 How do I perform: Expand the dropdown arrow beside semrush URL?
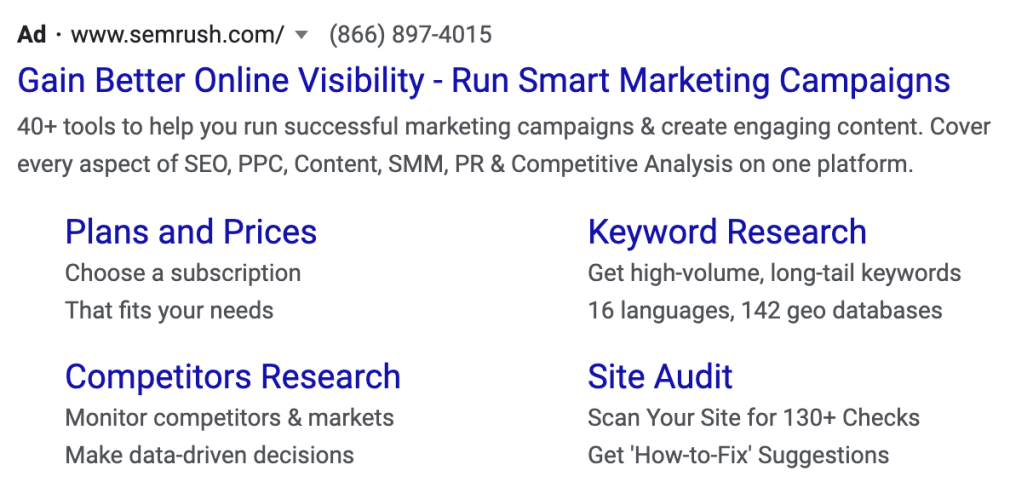301,35
